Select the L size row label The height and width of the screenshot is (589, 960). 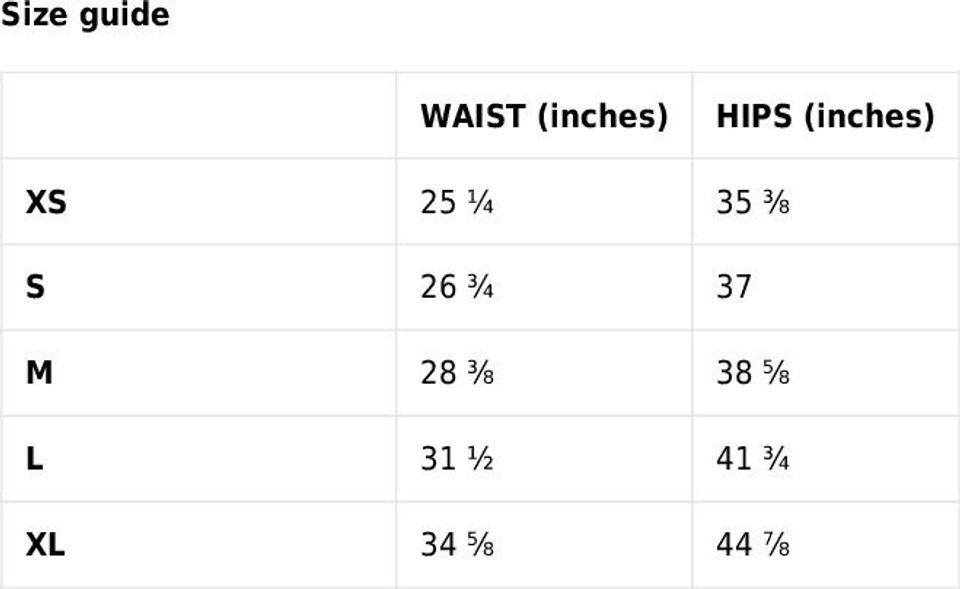pyautogui.click(x=35, y=460)
